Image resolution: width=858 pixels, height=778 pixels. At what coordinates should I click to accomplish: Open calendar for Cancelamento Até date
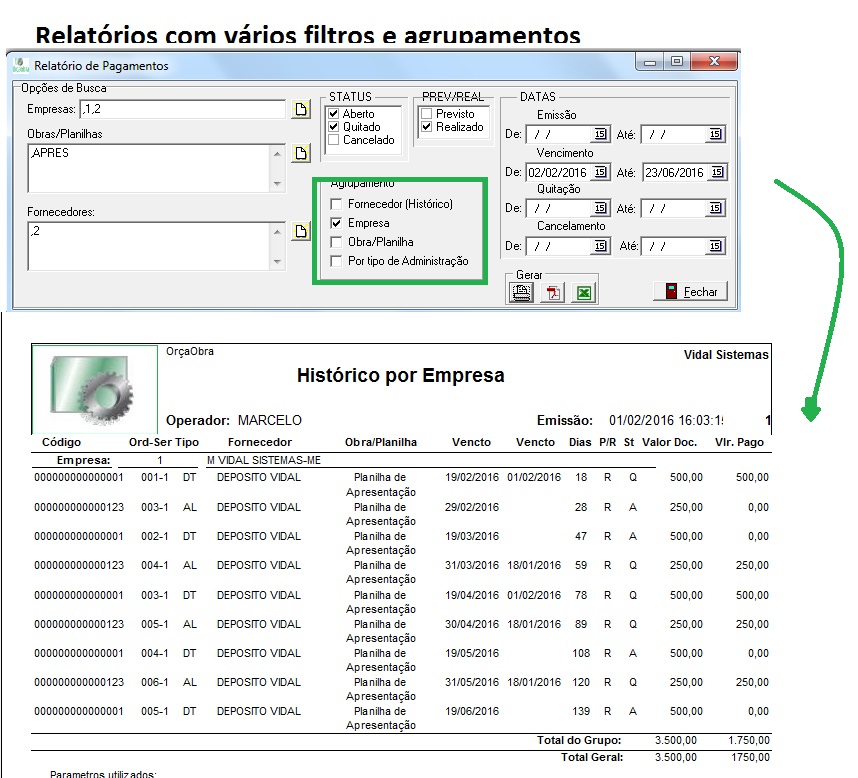(716, 246)
